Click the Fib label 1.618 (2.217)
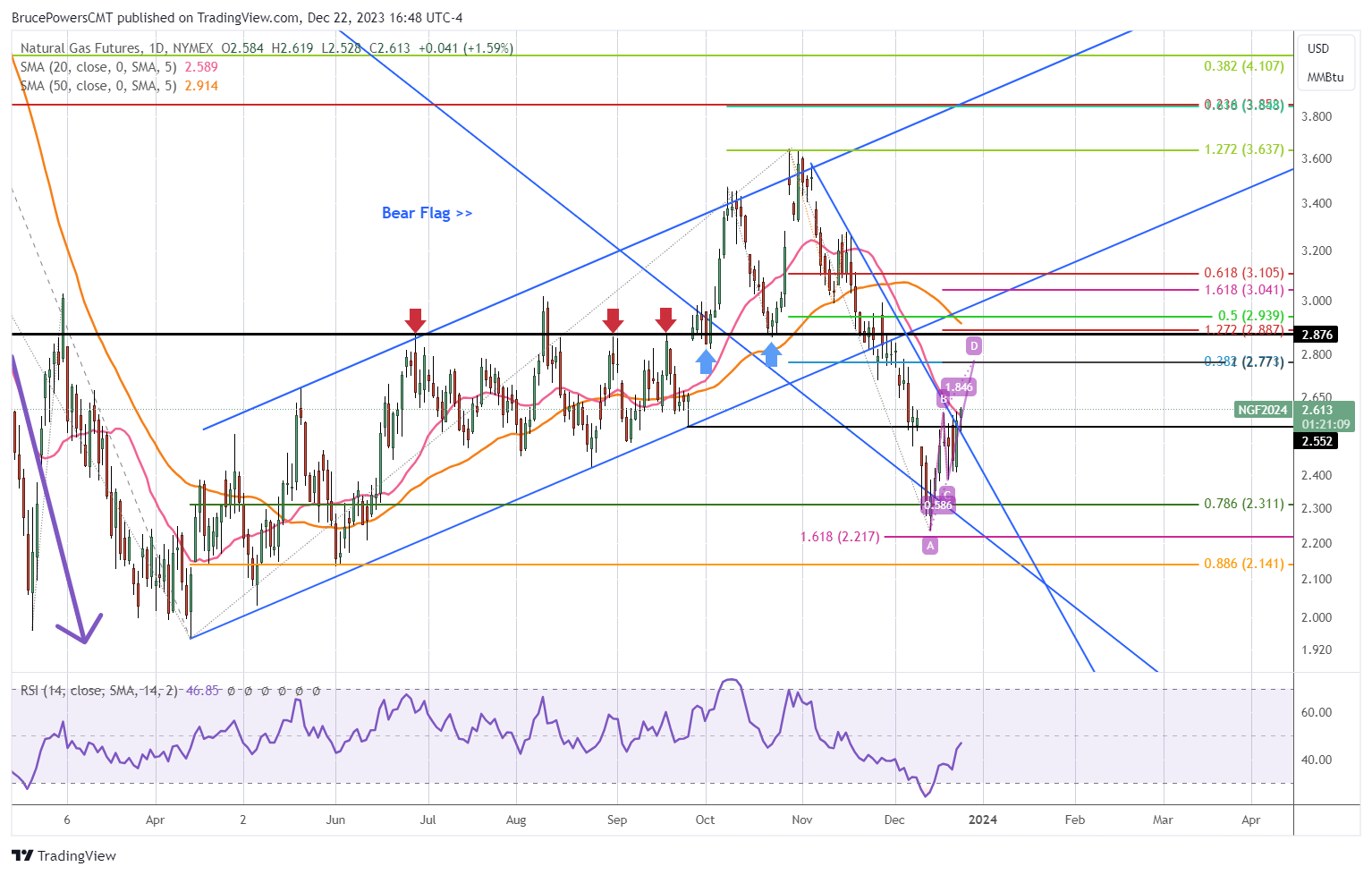The image size is (1372, 875). (840, 537)
